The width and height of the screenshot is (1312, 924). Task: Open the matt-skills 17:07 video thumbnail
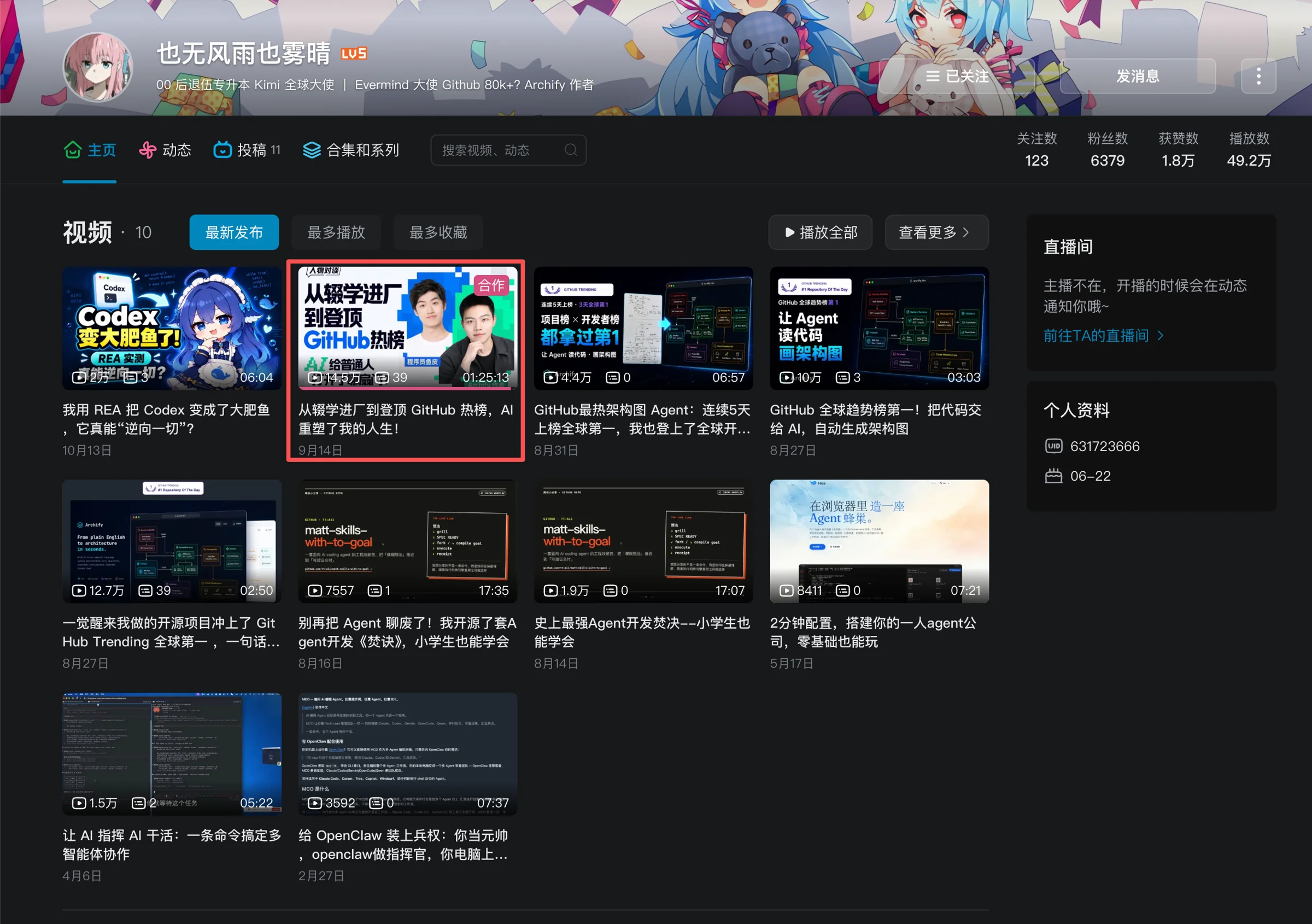pos(643,541)
